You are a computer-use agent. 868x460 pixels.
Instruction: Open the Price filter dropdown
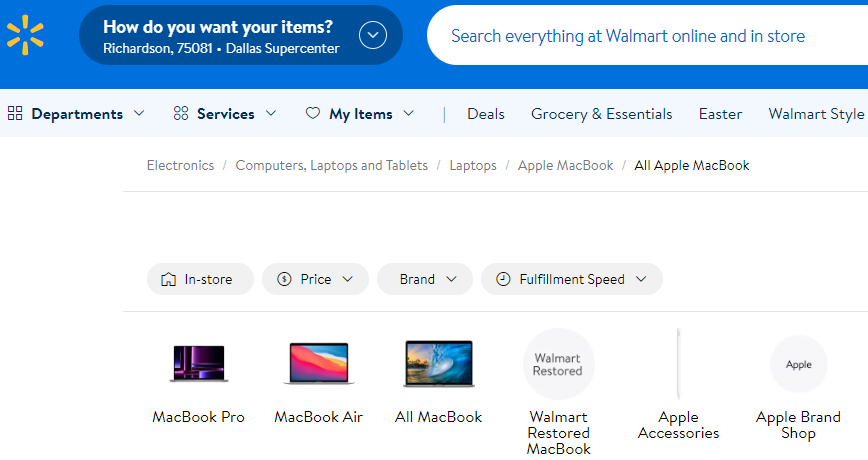pos(315,279)
